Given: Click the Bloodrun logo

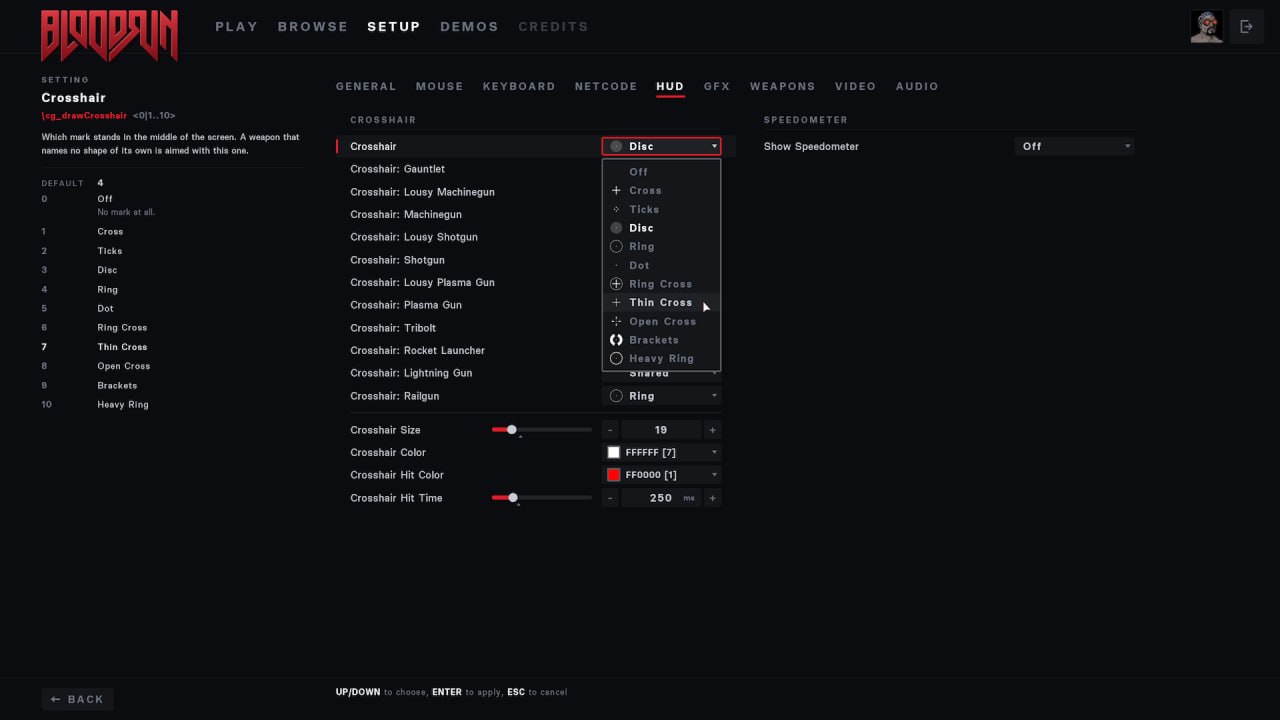Looking at the screenshot, I should click(x=109, y=35).
